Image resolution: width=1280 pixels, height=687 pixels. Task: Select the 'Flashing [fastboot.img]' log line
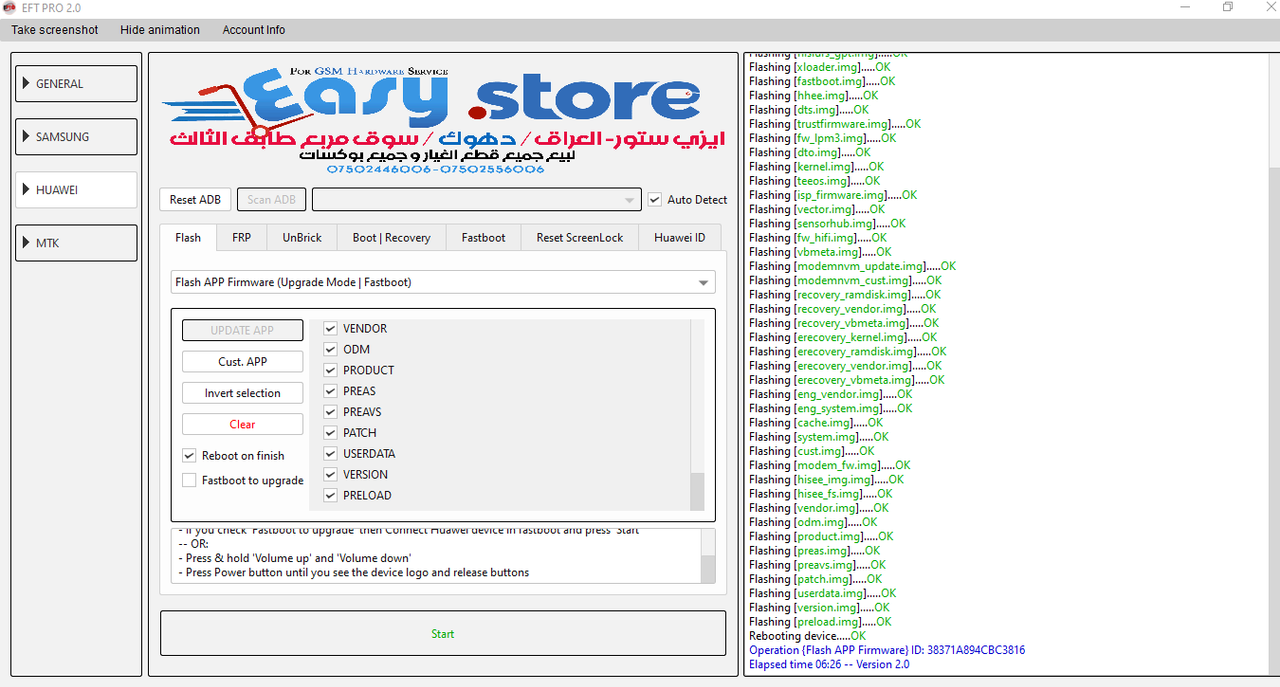[x=822, y=82]
